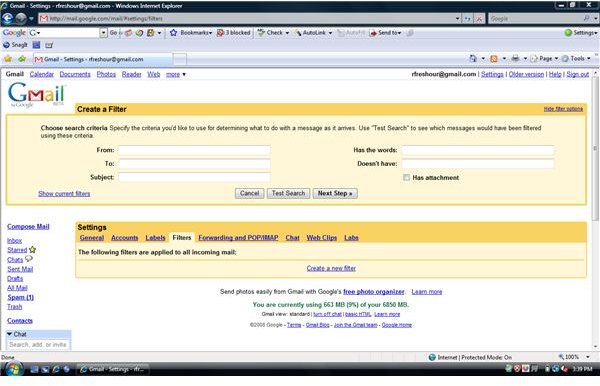Click Hide filter options link
Image resolution: width=600 pixels, height=386 pixels.
pos(563,109)
